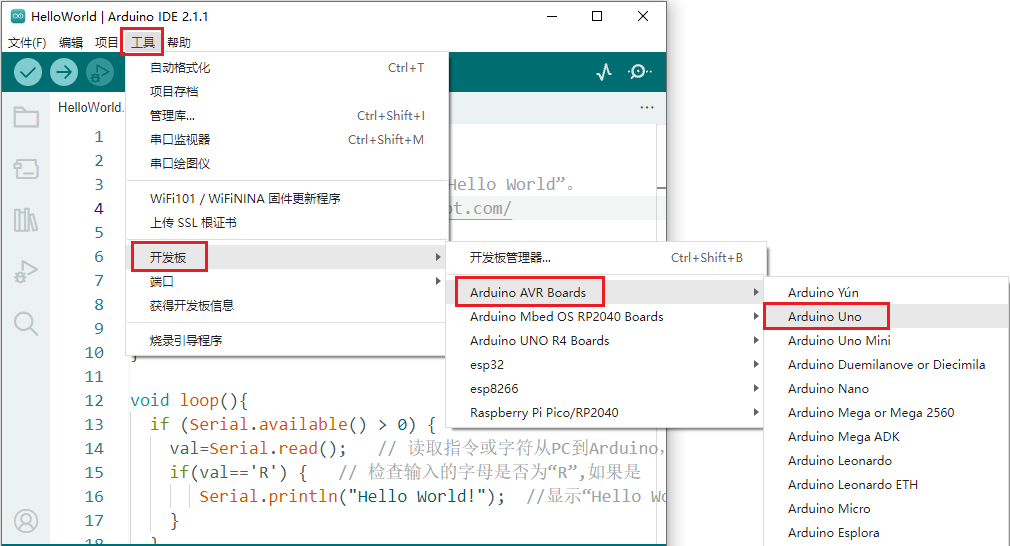The image size is (1010, 546).
Task: Start the Debug toolbar button
Action: [99, 72]
